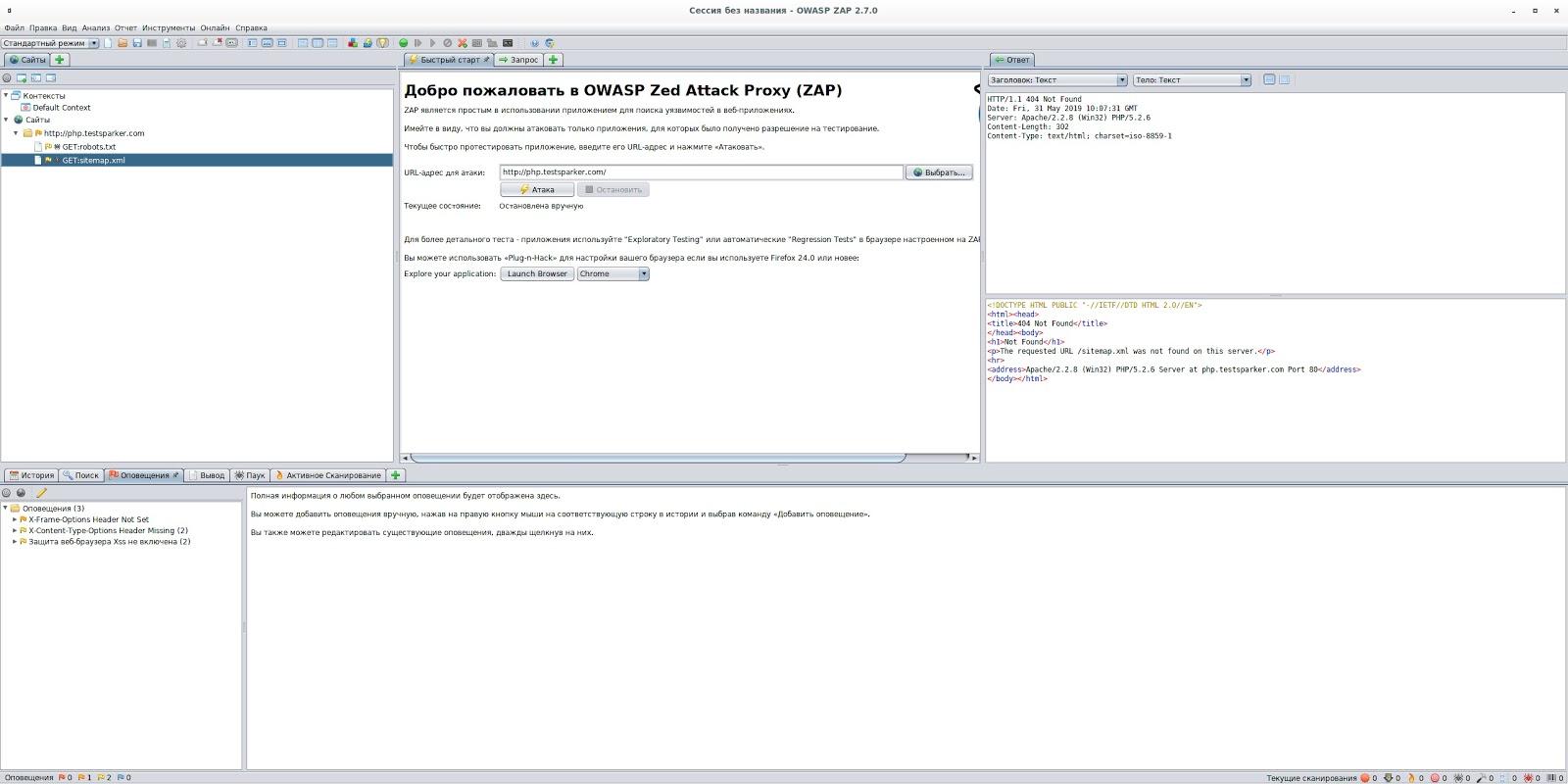This screenshot has height=784, width=1568.
Task: Switch to the История tab
Action: (x=31, y=475)
